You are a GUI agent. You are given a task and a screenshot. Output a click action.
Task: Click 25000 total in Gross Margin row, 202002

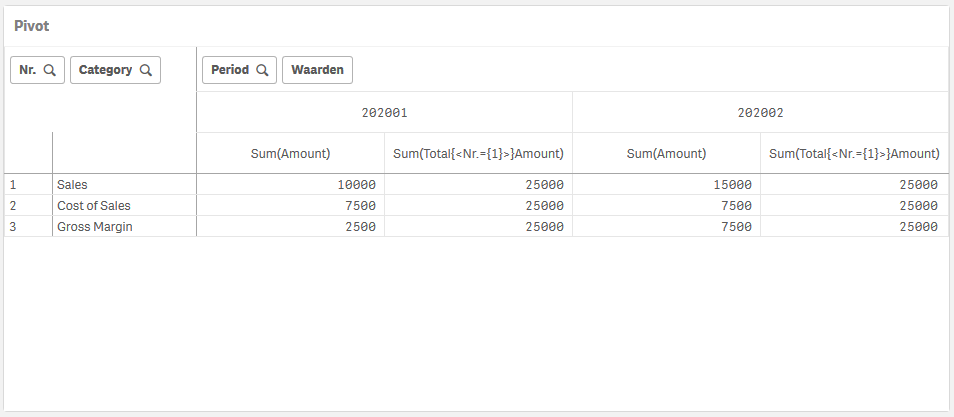854,226
